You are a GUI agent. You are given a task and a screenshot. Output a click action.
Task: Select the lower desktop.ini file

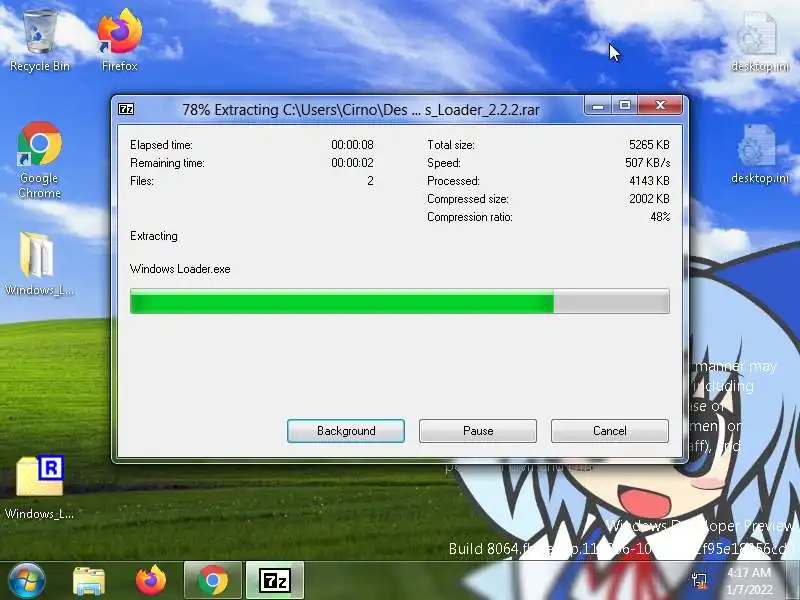(x=759, y=154)
